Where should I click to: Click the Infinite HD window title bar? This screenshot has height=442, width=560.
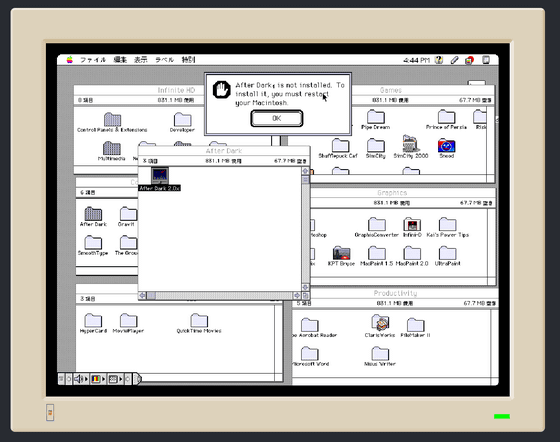pos(139,90)
